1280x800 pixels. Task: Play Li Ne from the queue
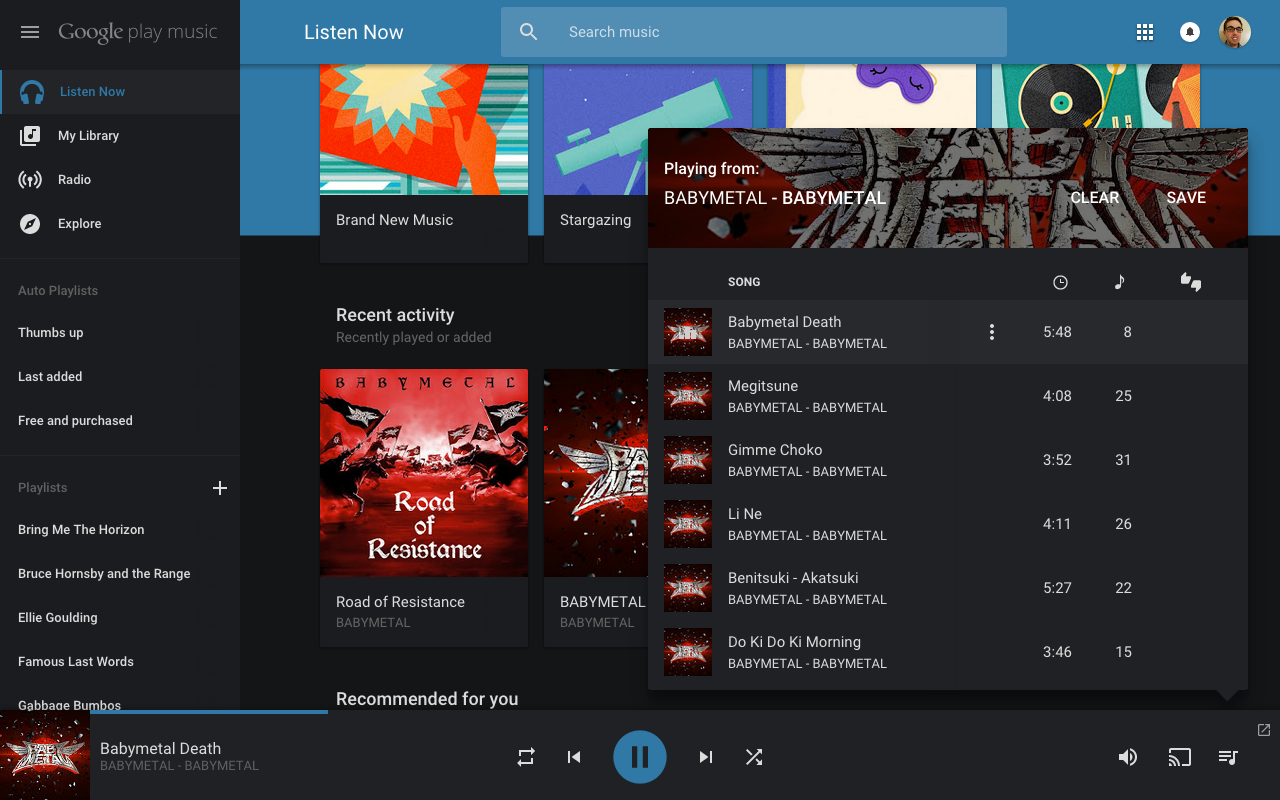click(948, 524)
